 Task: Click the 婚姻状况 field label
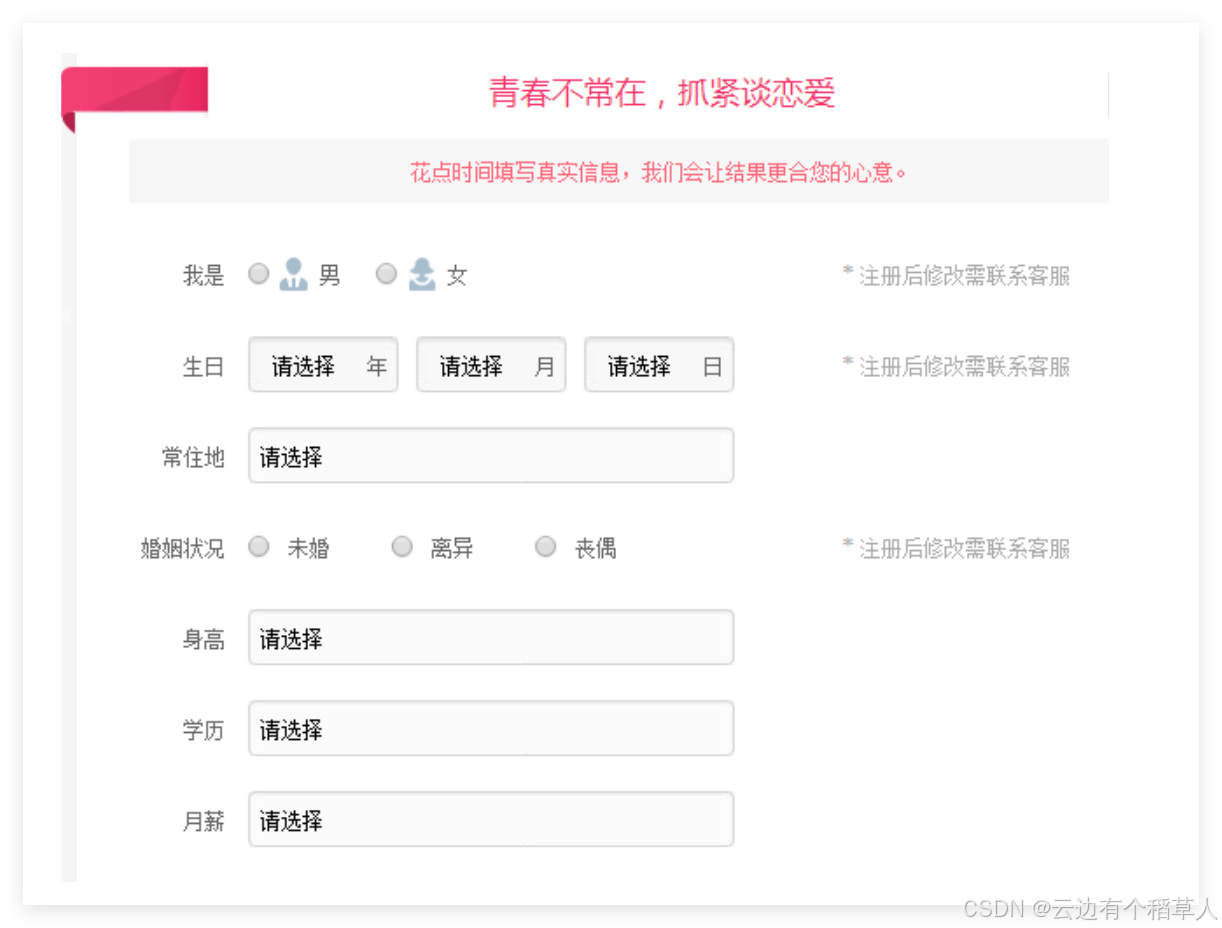coord(183,548)
